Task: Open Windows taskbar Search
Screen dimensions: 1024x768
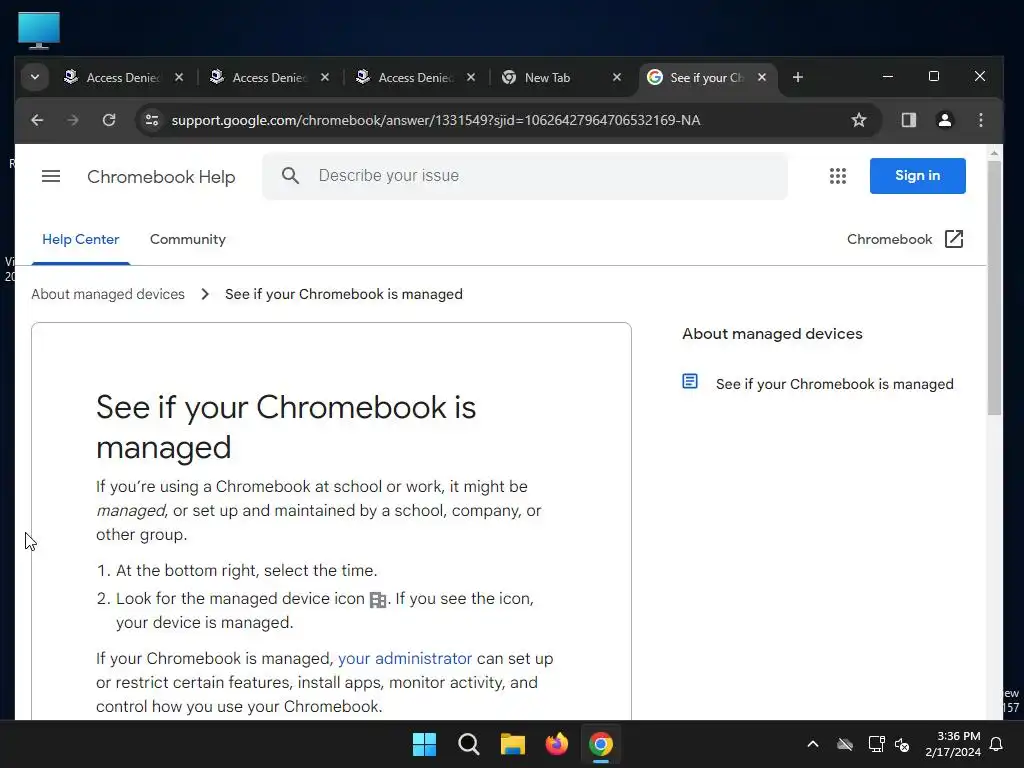Action: pos(468,744)
